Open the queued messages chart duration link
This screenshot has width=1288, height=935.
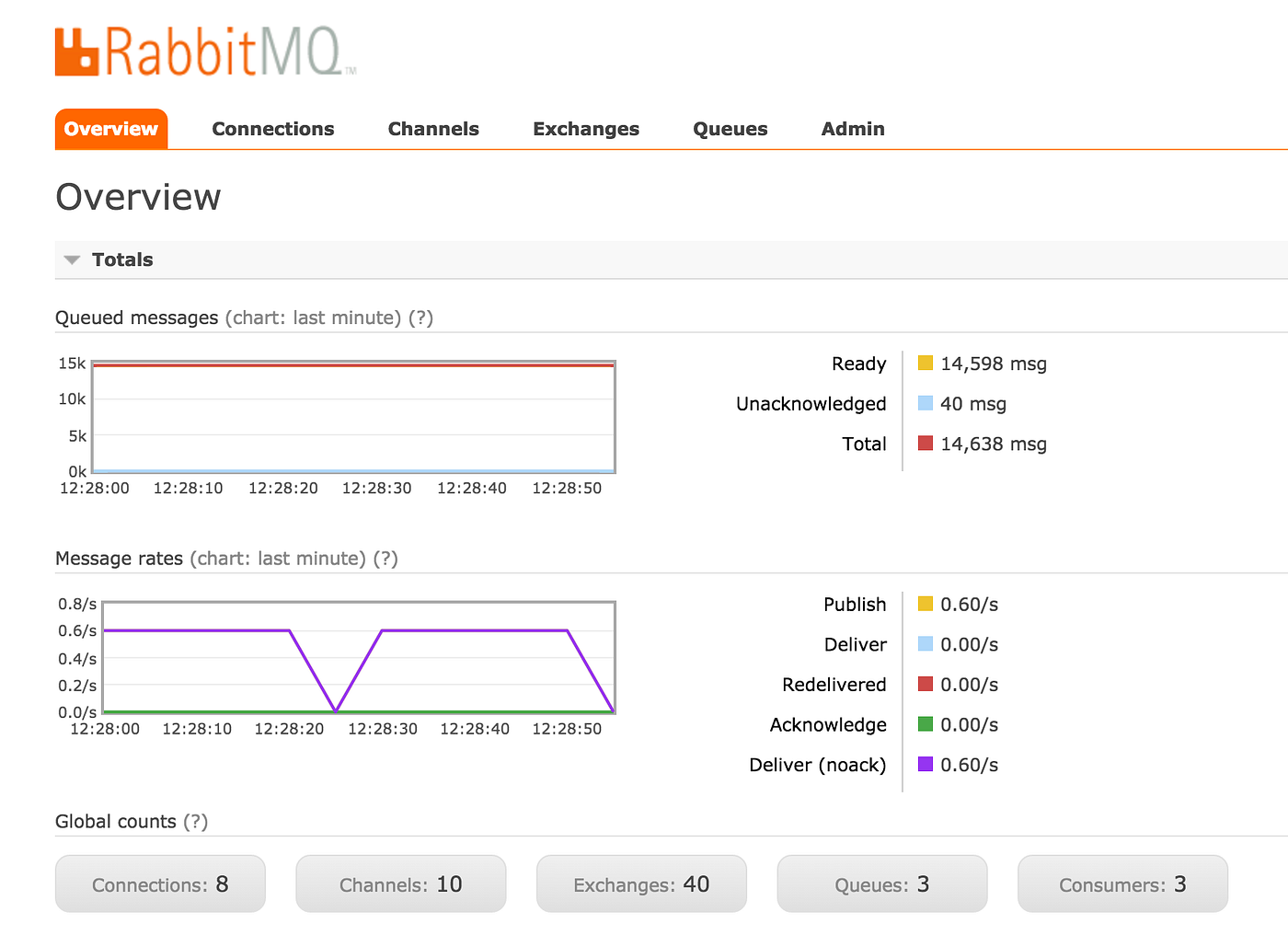pos(314,317)
